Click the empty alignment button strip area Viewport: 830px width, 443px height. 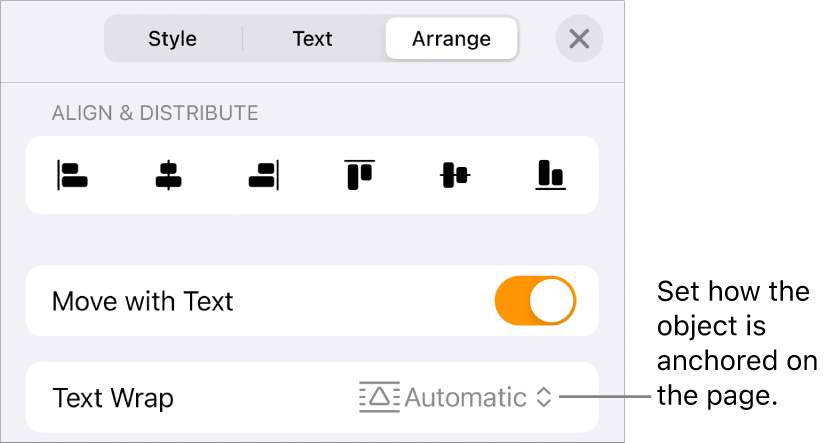click(x=312, y=200)
